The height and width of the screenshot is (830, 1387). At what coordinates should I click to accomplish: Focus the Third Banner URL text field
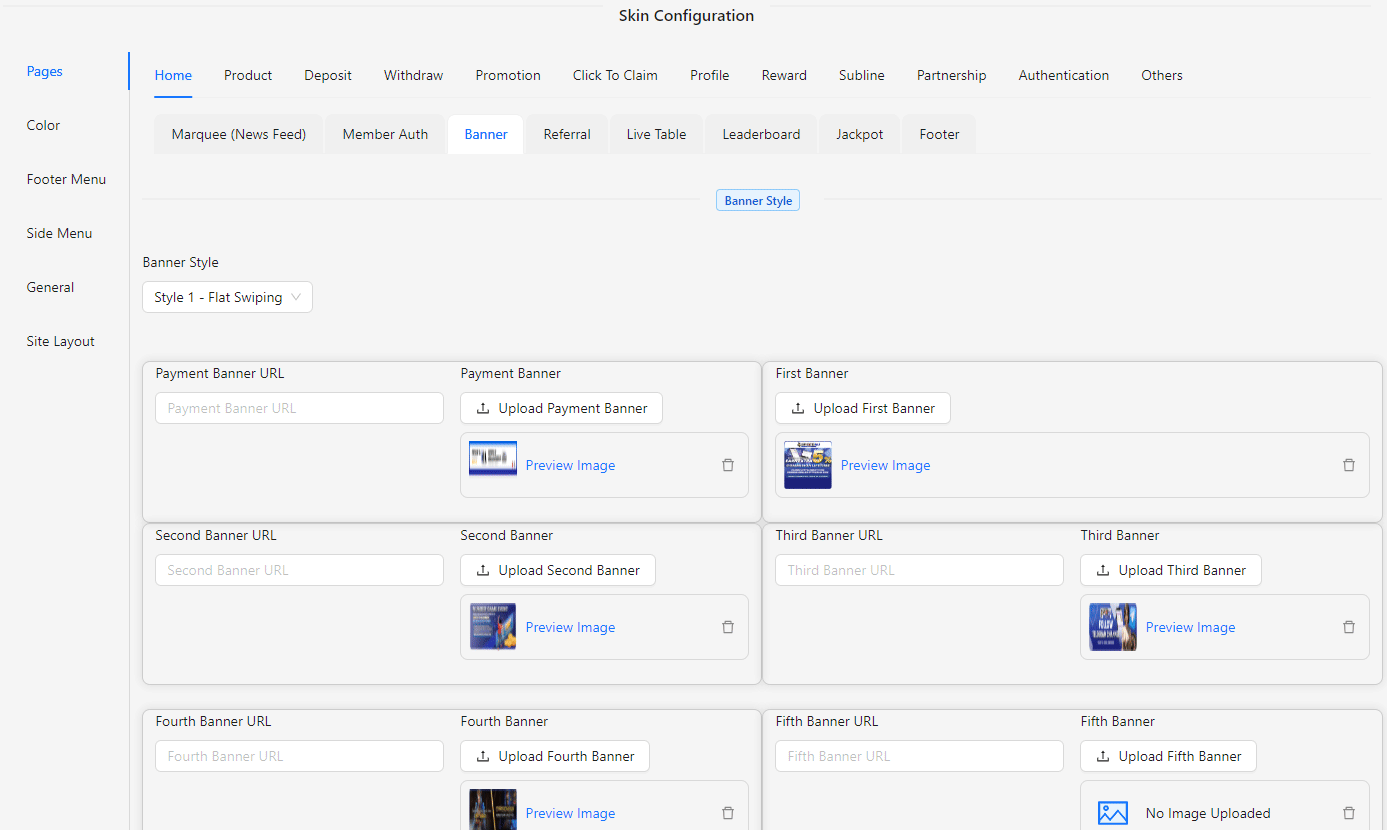(919, 570)
